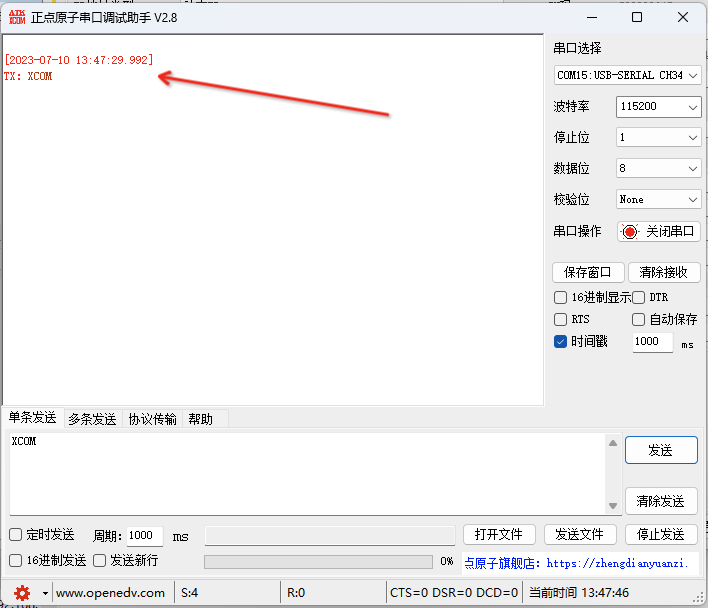Maximize the XCOM window
Screen dimensions: 708x608
[637, 18]
